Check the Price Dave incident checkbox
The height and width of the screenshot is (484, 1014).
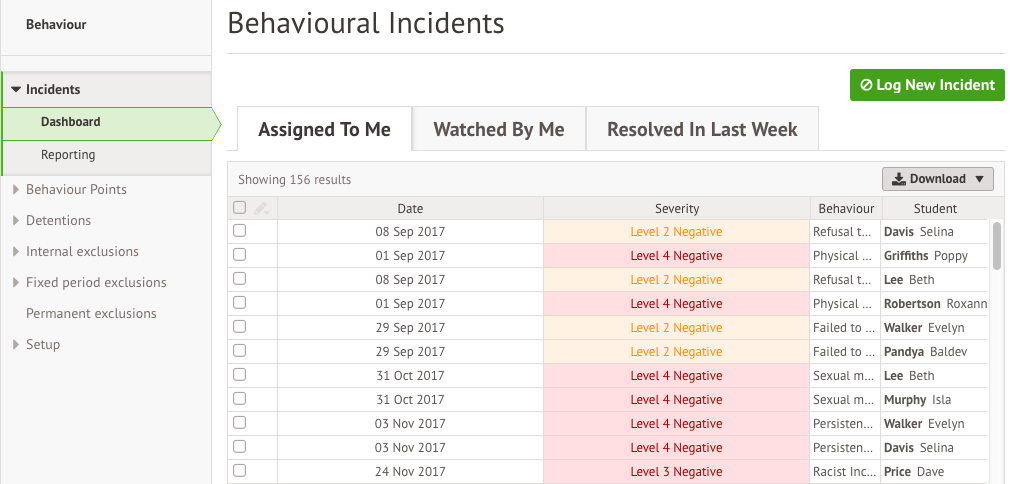click(x=239, y=470)
